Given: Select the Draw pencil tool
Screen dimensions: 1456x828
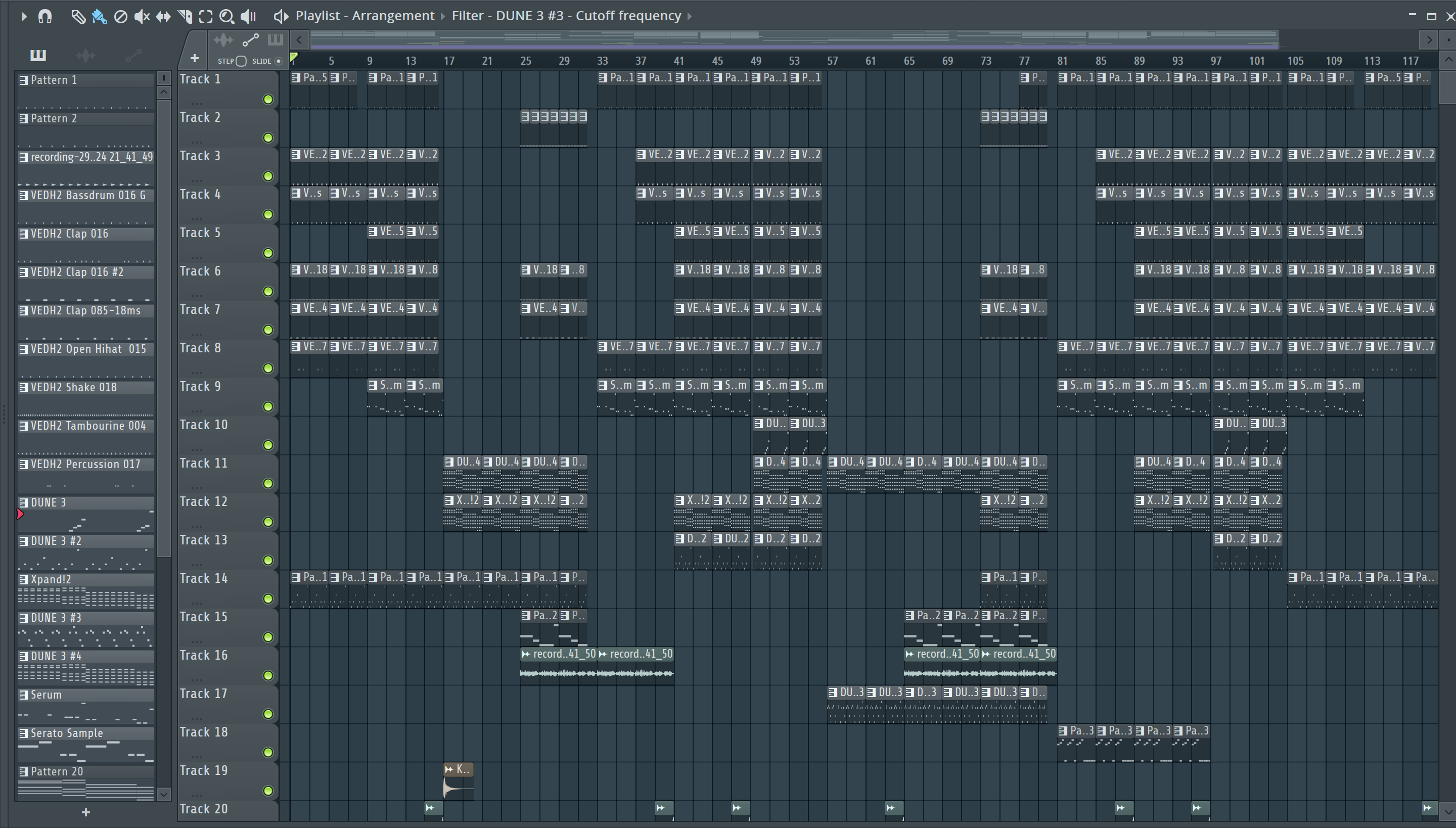Looking at the screenshot, I should 78,17.
